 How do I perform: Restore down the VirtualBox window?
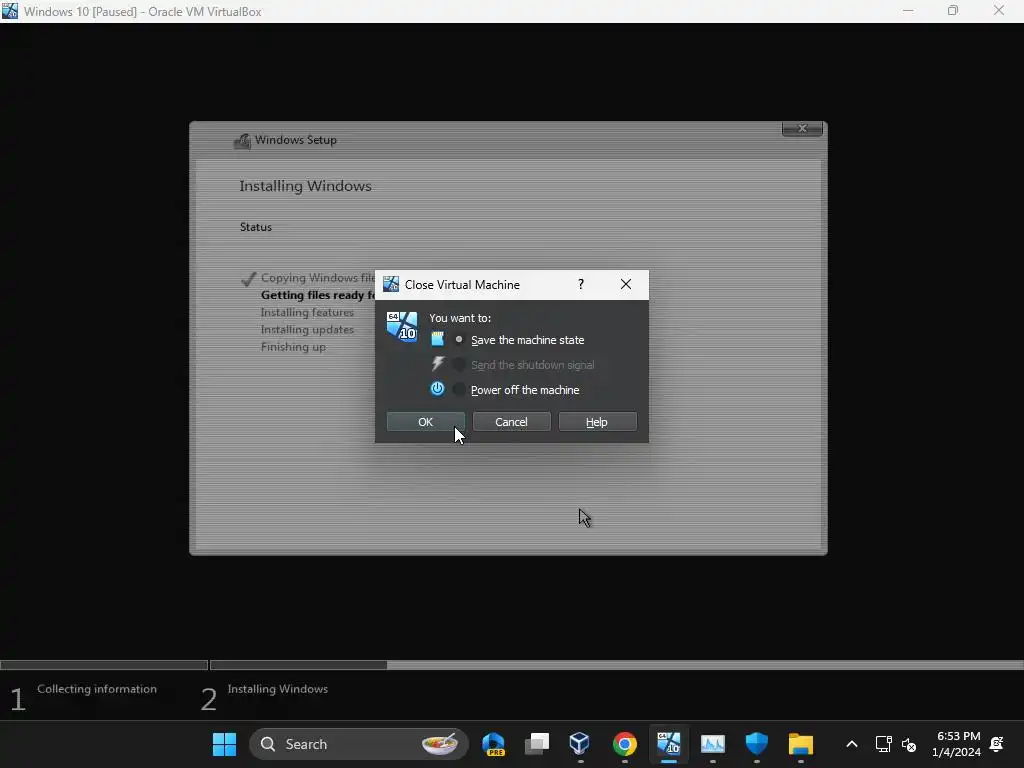coord(953,10)
